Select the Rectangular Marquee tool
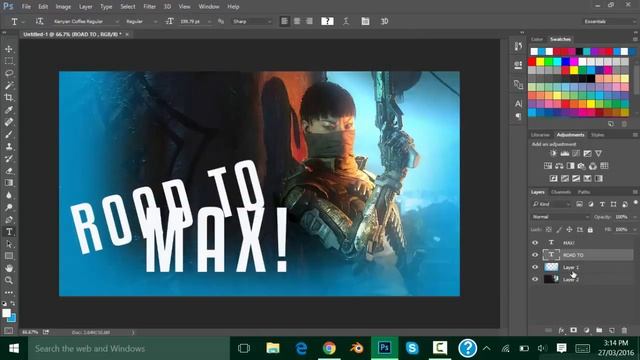Screen dimensions: 640x360 9,61
